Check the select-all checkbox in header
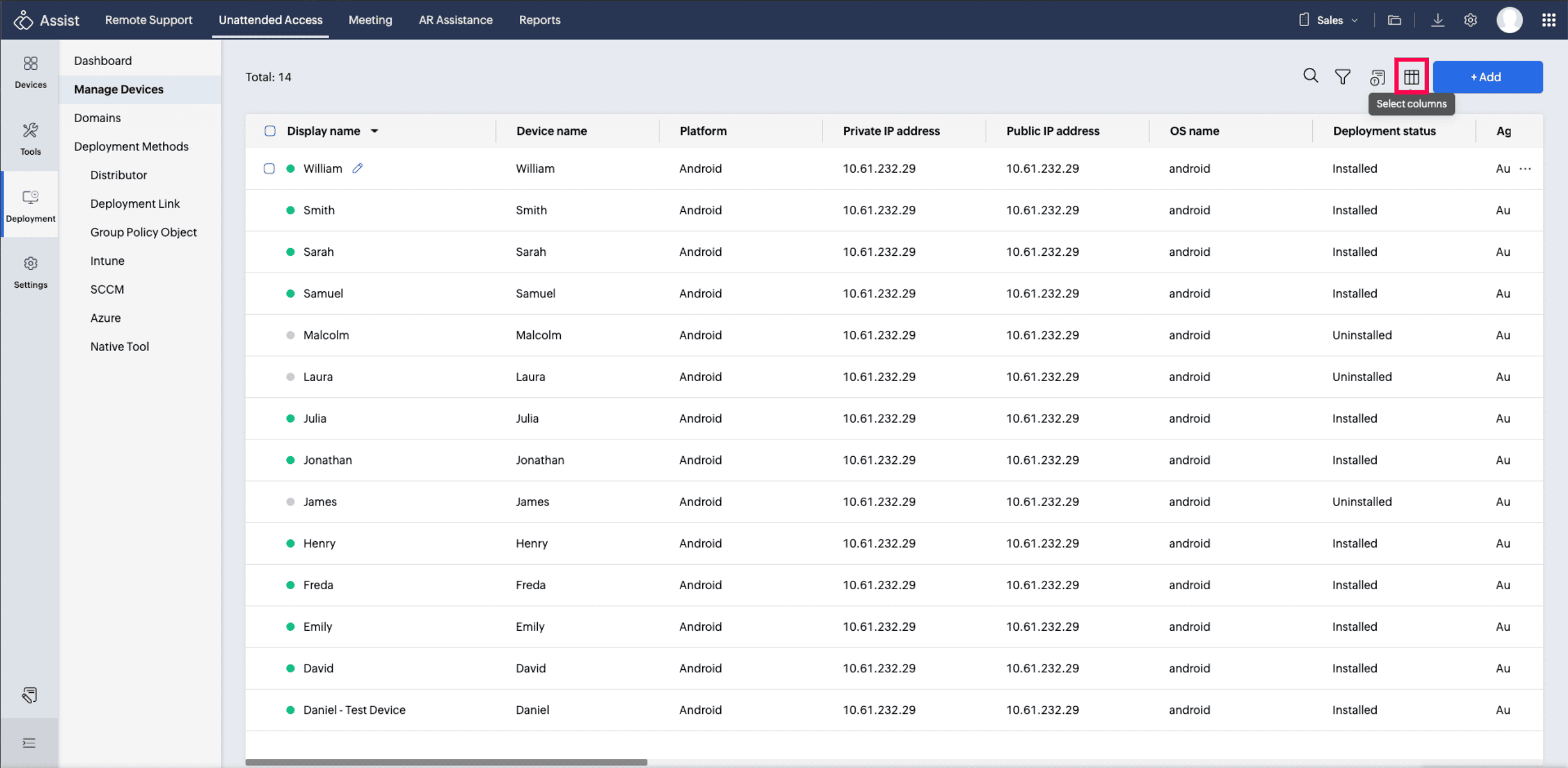 pyautogui.click(x=270, y=131)
